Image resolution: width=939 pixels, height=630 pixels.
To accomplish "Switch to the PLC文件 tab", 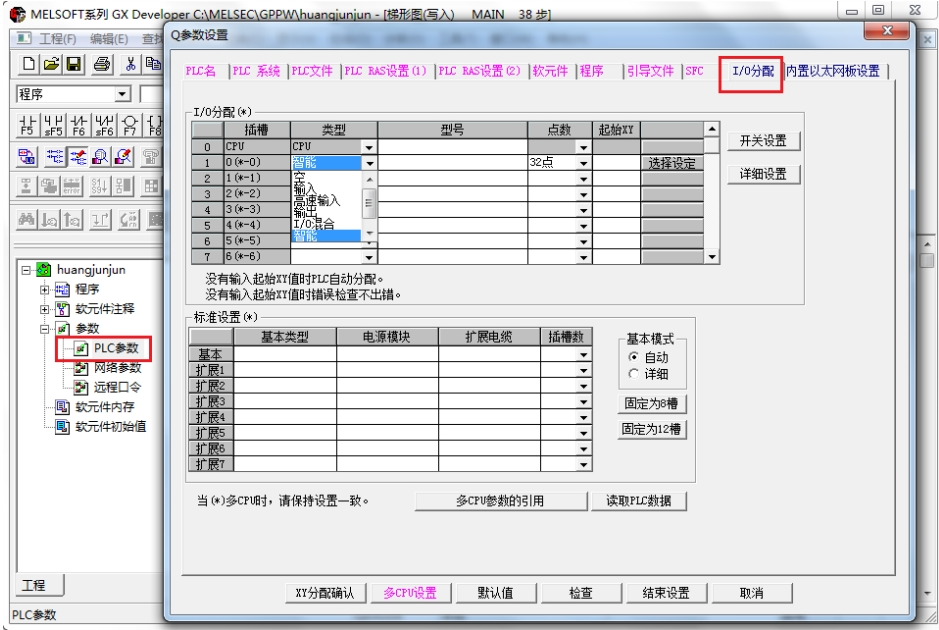I will pos(312,71).
